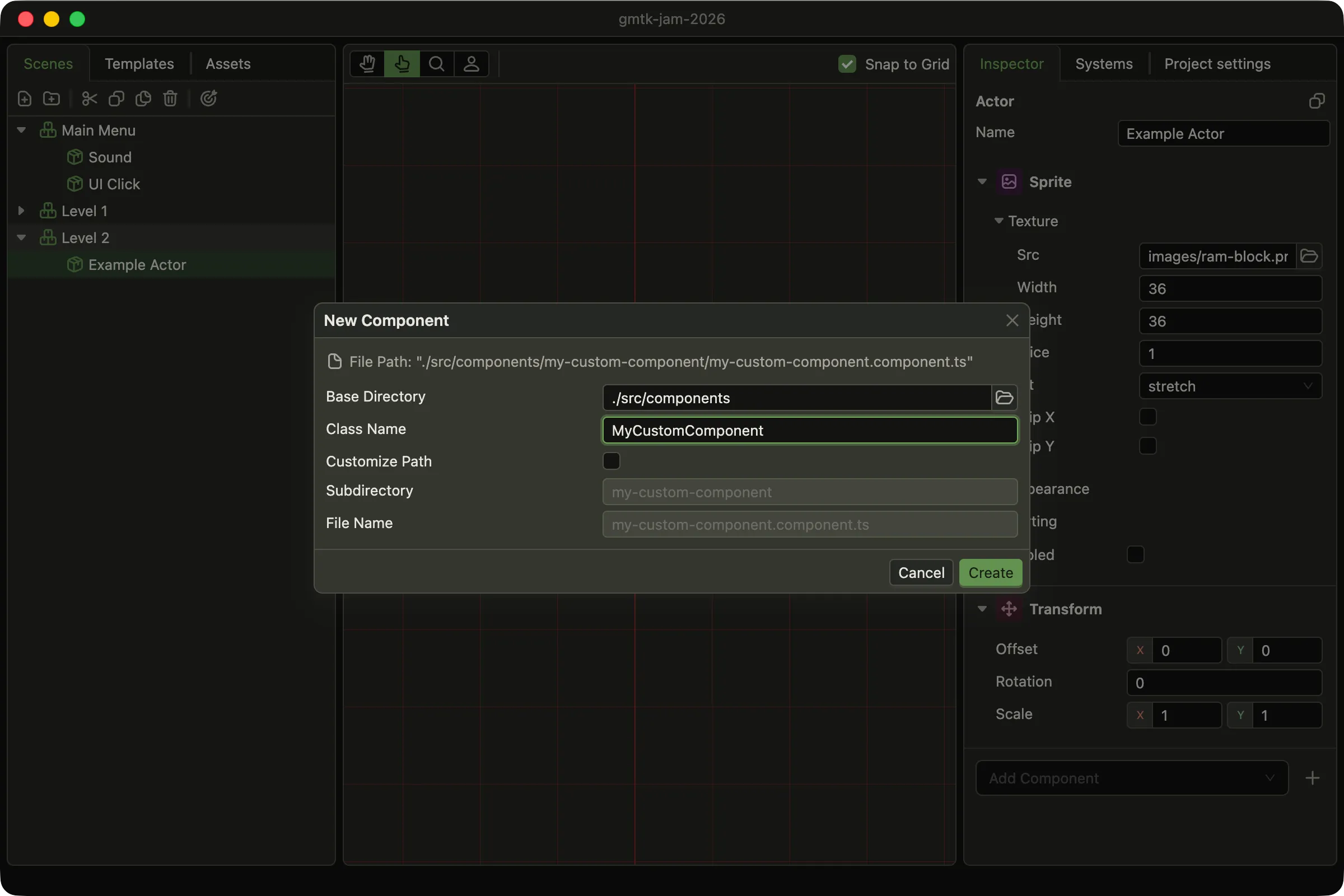Screen dimensions: 1344x896
Task: Click the Transform component move icon
Action: [1009, 609]
